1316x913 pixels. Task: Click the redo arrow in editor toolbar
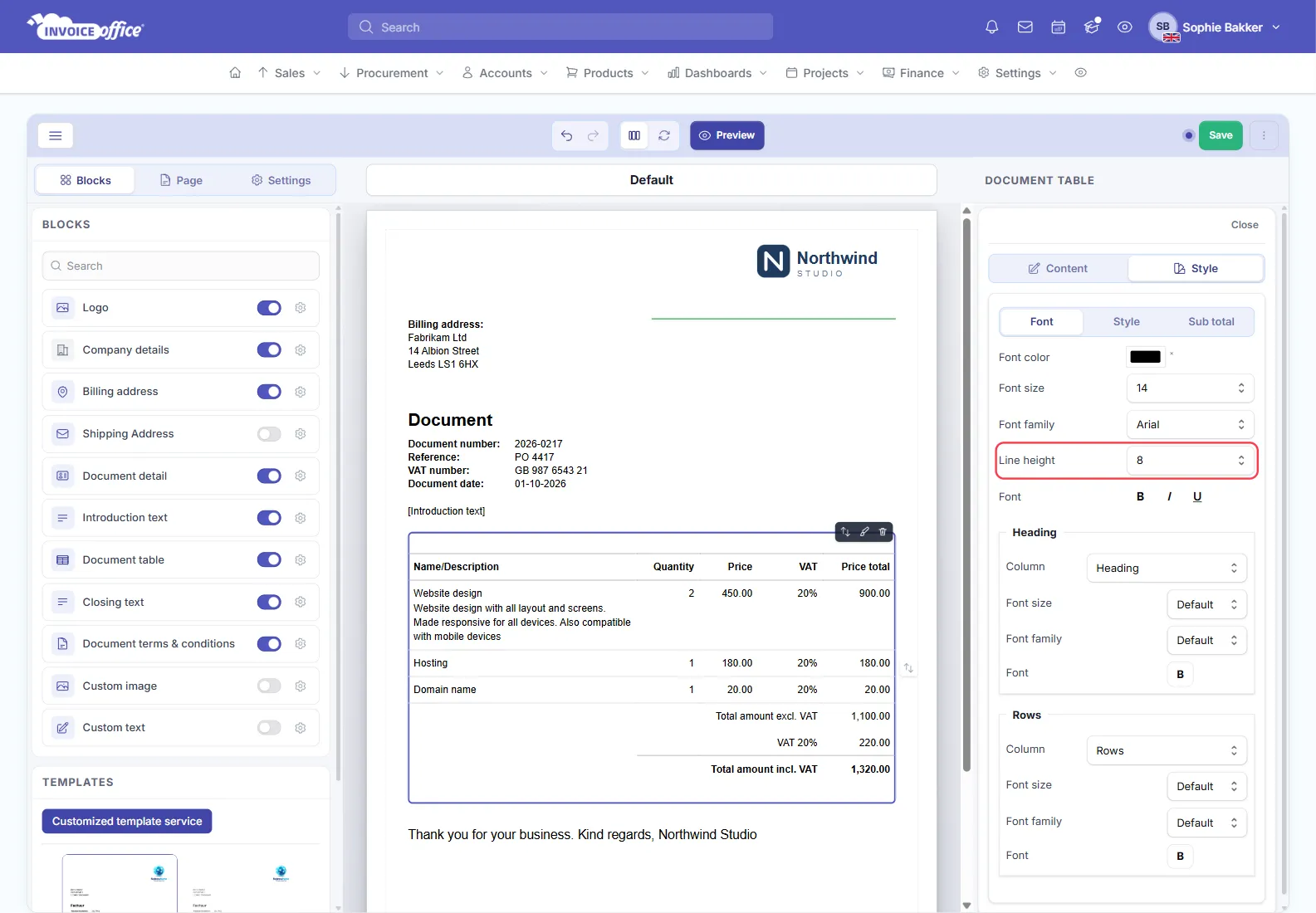[593, 135]
